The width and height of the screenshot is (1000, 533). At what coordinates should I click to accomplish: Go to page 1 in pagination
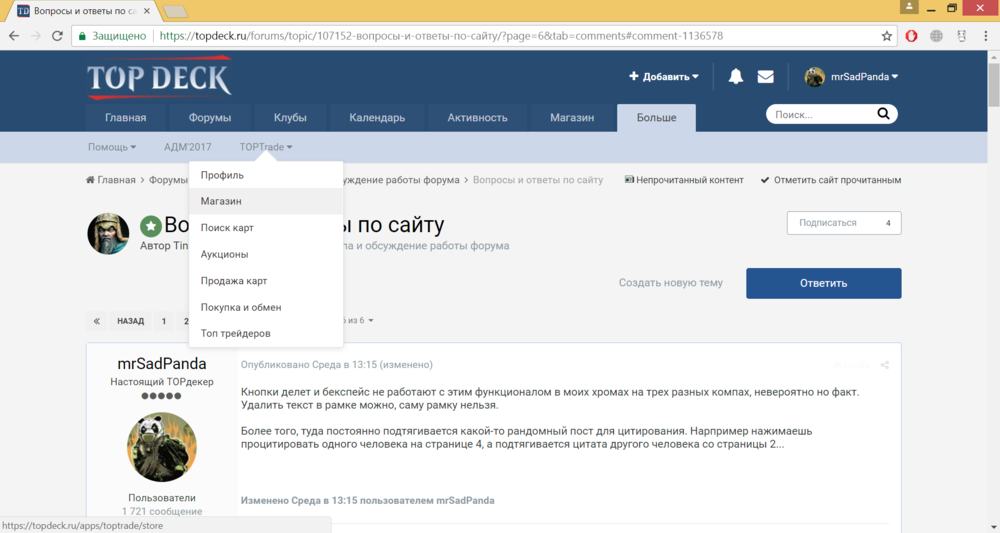point(164,321)
